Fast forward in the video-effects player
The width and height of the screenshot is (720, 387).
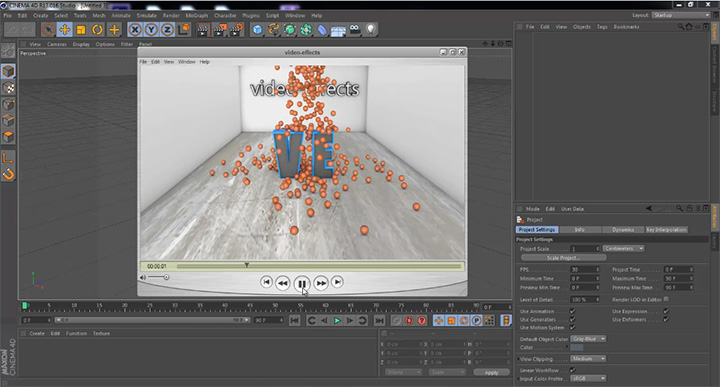[x=321, y=283]
